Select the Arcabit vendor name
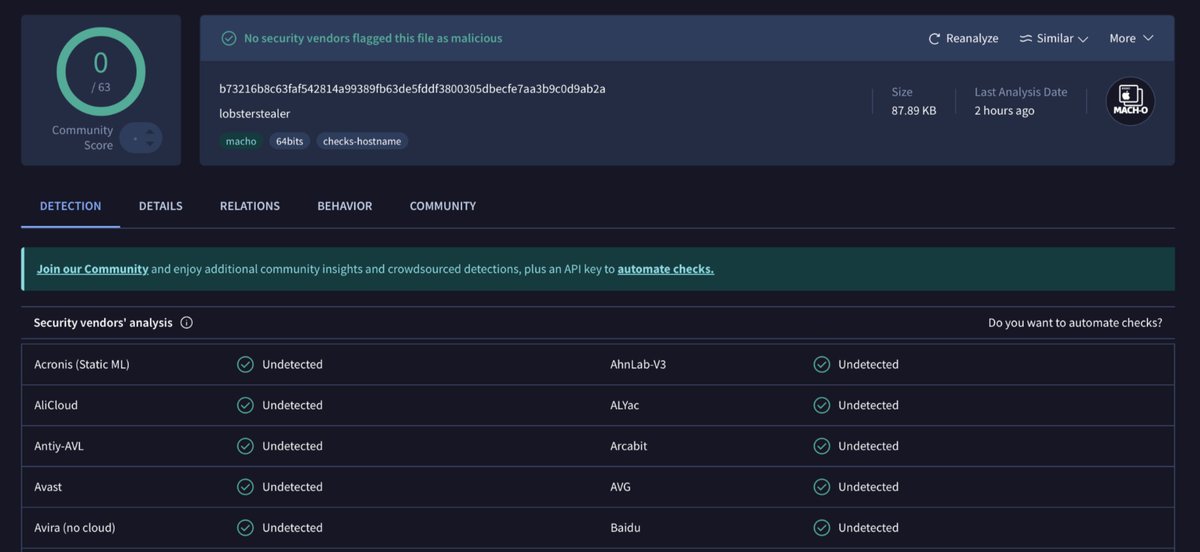The image size is (1200, 552). pyautogui.click(x=629, y=446)
